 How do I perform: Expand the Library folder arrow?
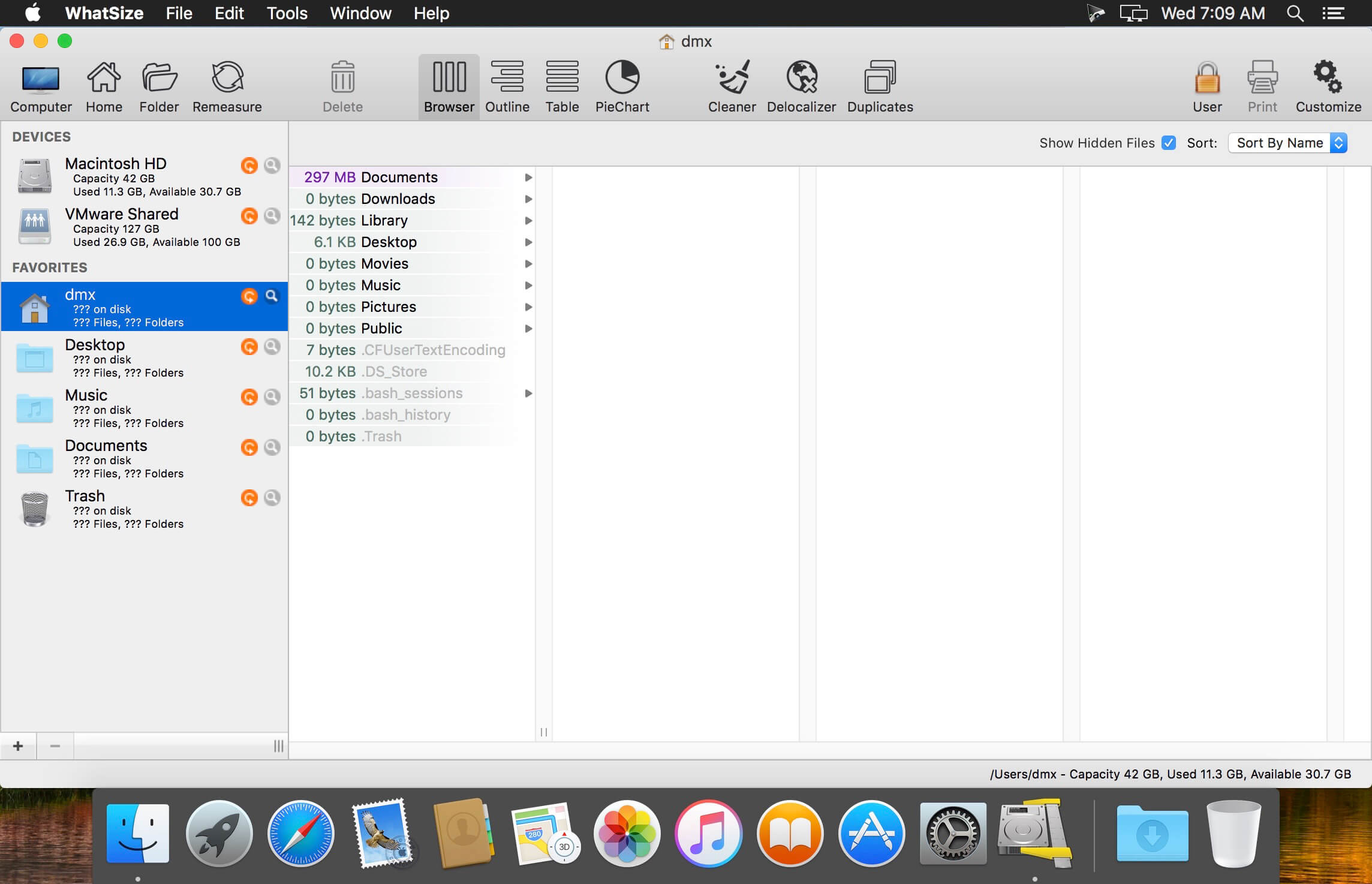(528, 221)
